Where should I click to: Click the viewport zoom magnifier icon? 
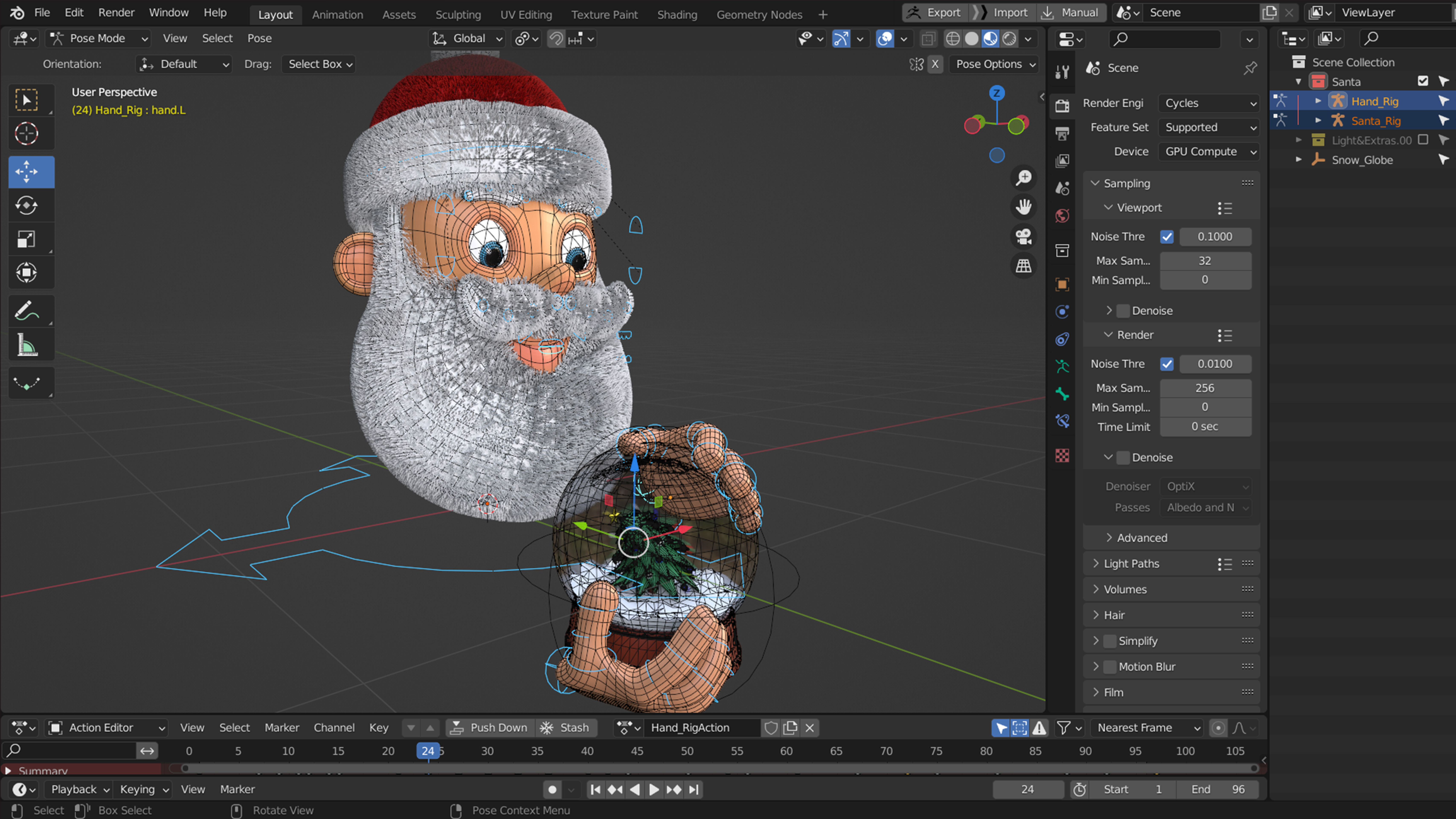point(1024,178)
